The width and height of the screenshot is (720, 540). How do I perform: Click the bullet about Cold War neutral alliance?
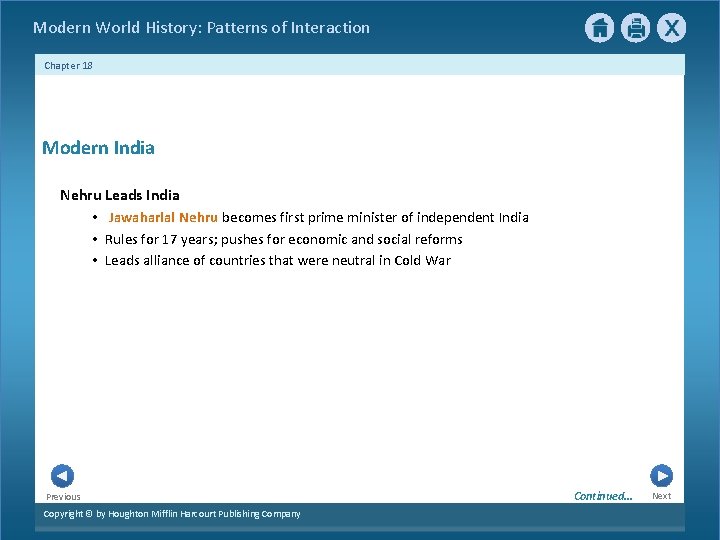pos(278,260)
